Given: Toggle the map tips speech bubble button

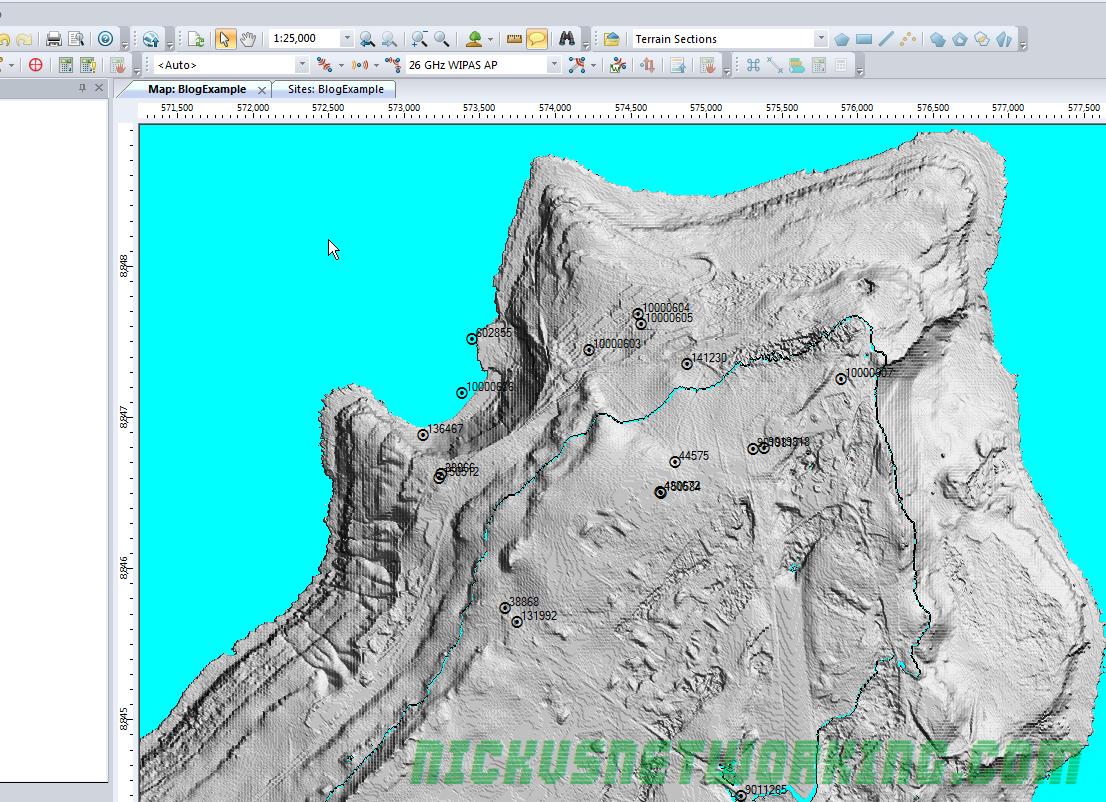Looking at the screenshot, I should point(538,39).
